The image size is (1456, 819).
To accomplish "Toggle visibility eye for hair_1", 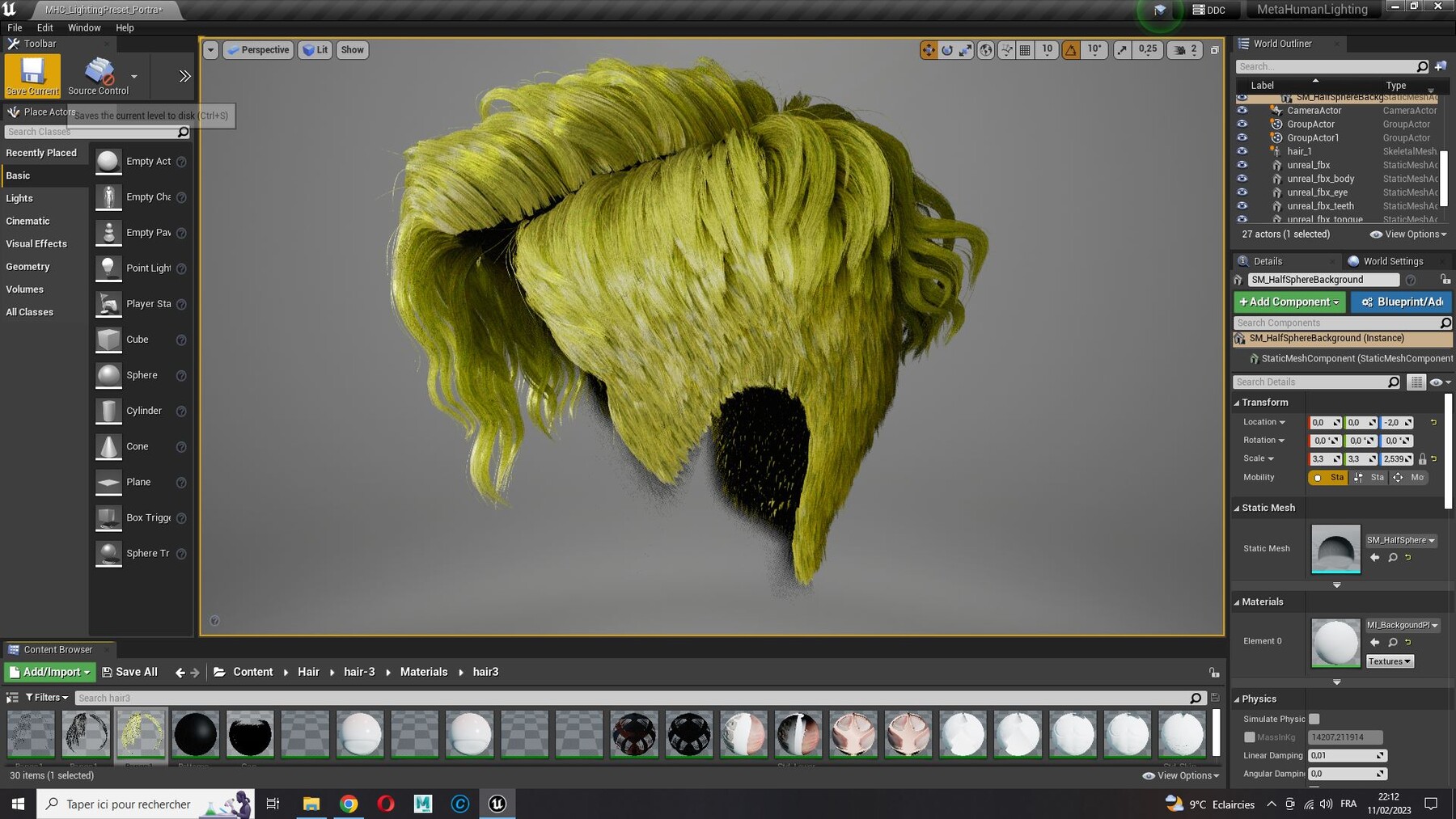I will coord(1242,151).
